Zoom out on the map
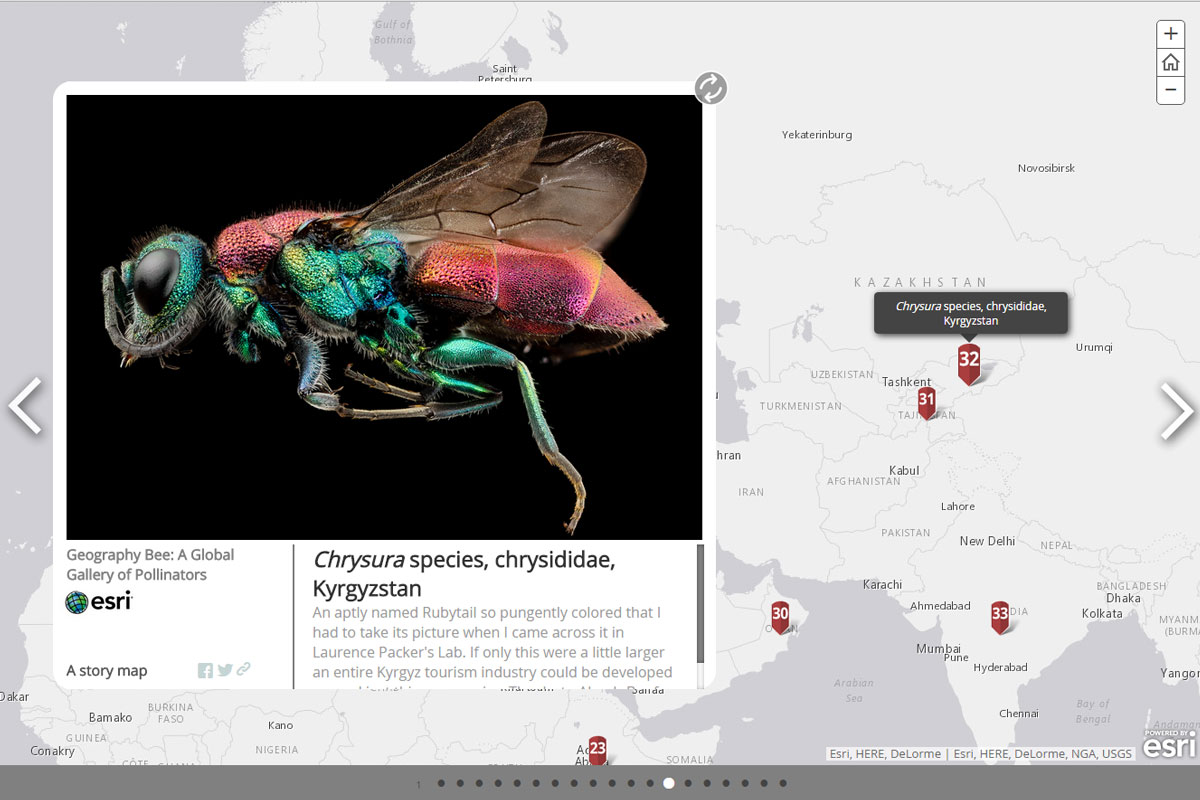 click(x=1171, y=90)
